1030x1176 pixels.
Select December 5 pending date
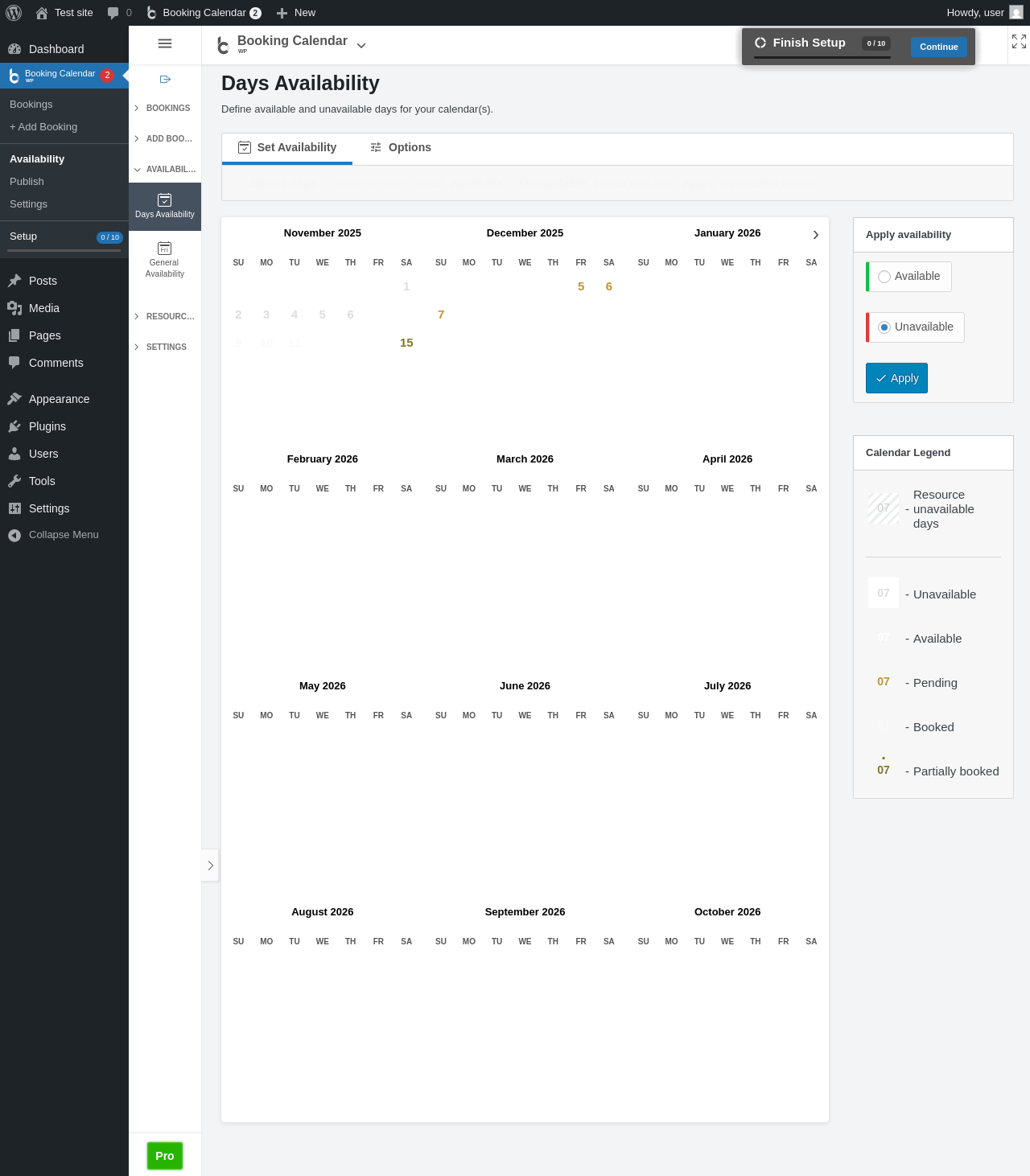[581, 286]
